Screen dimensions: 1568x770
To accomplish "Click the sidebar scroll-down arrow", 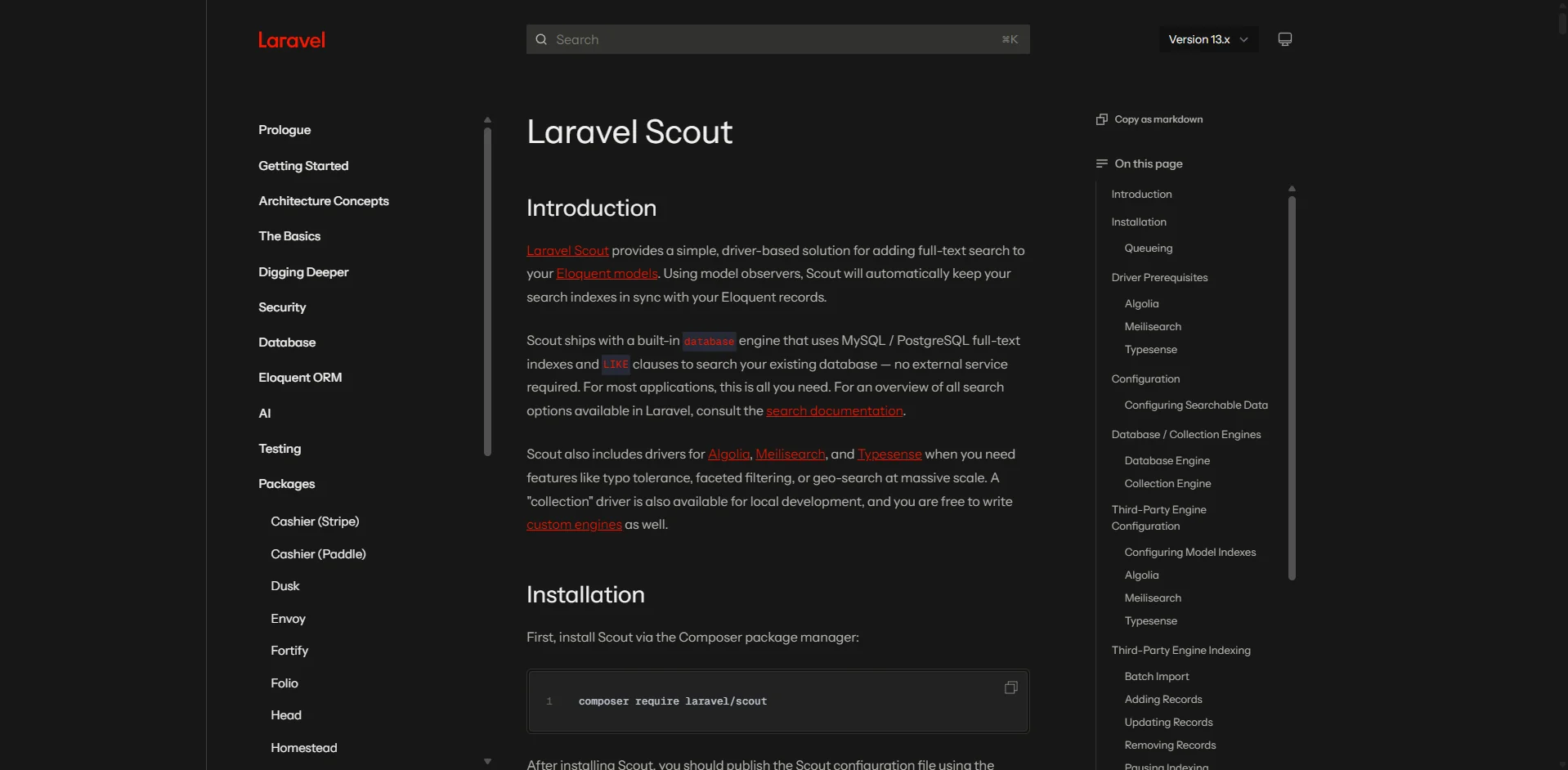I will pos(487,761).
